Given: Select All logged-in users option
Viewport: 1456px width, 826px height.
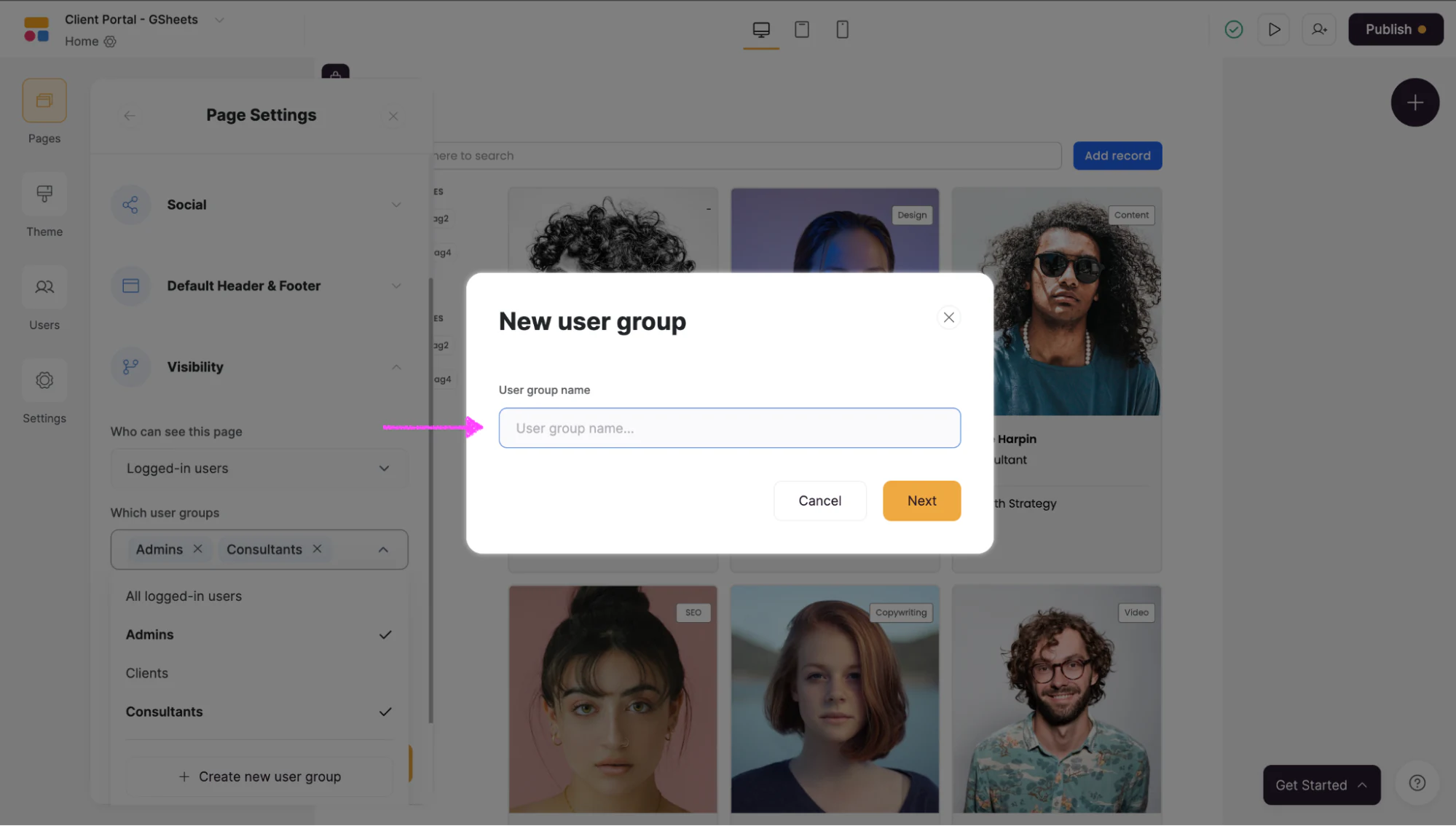Looking at the screenshot, I should tap(259, 596).
